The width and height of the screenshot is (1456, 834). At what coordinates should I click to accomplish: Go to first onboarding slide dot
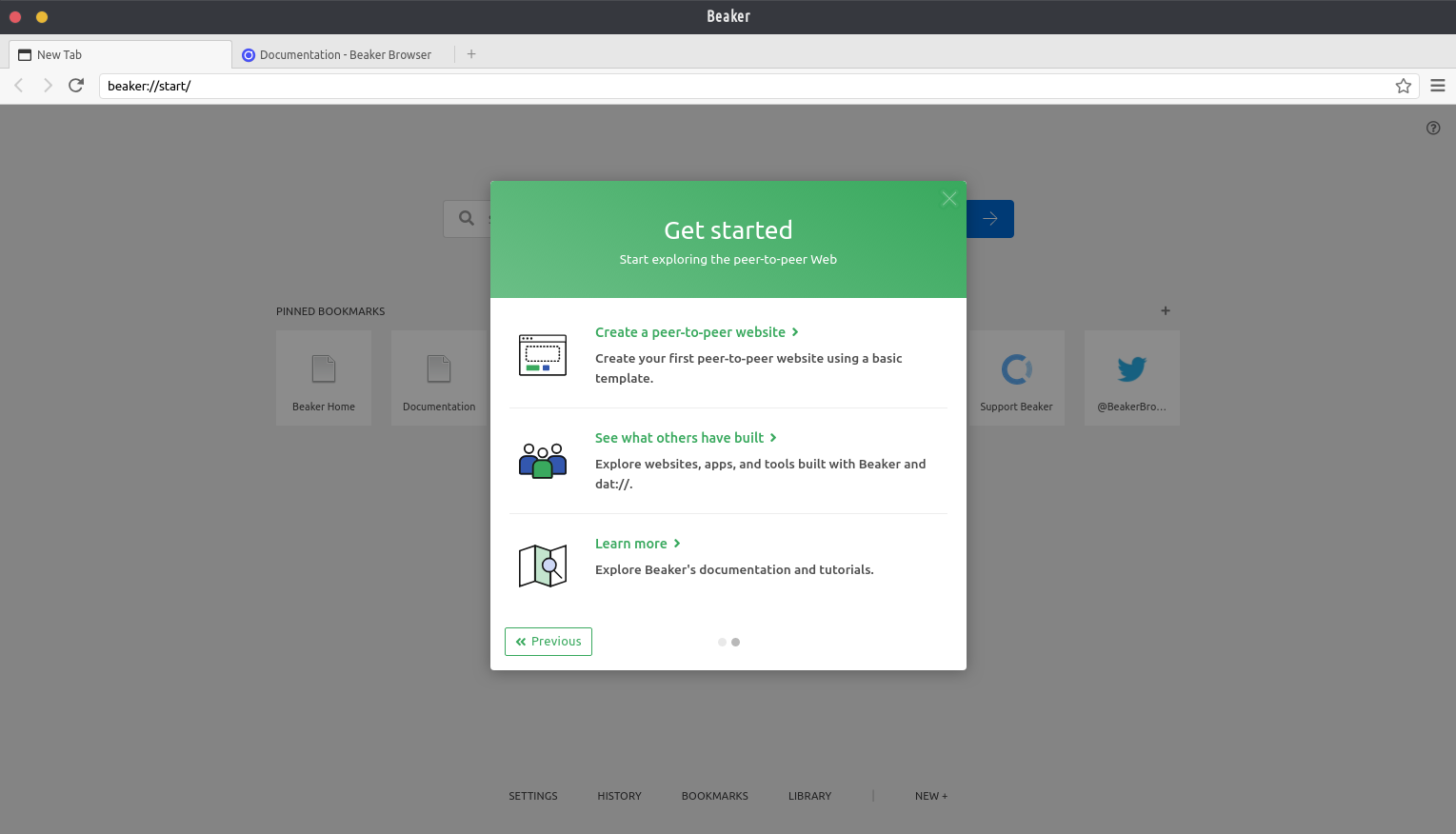tap(722, 642)
